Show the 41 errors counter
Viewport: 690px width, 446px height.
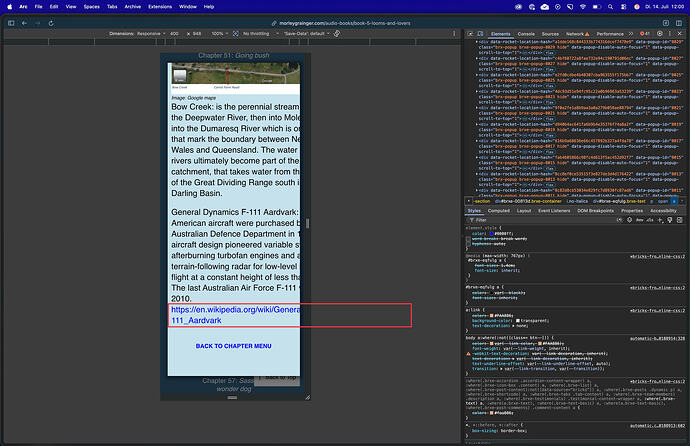point(645,33)
